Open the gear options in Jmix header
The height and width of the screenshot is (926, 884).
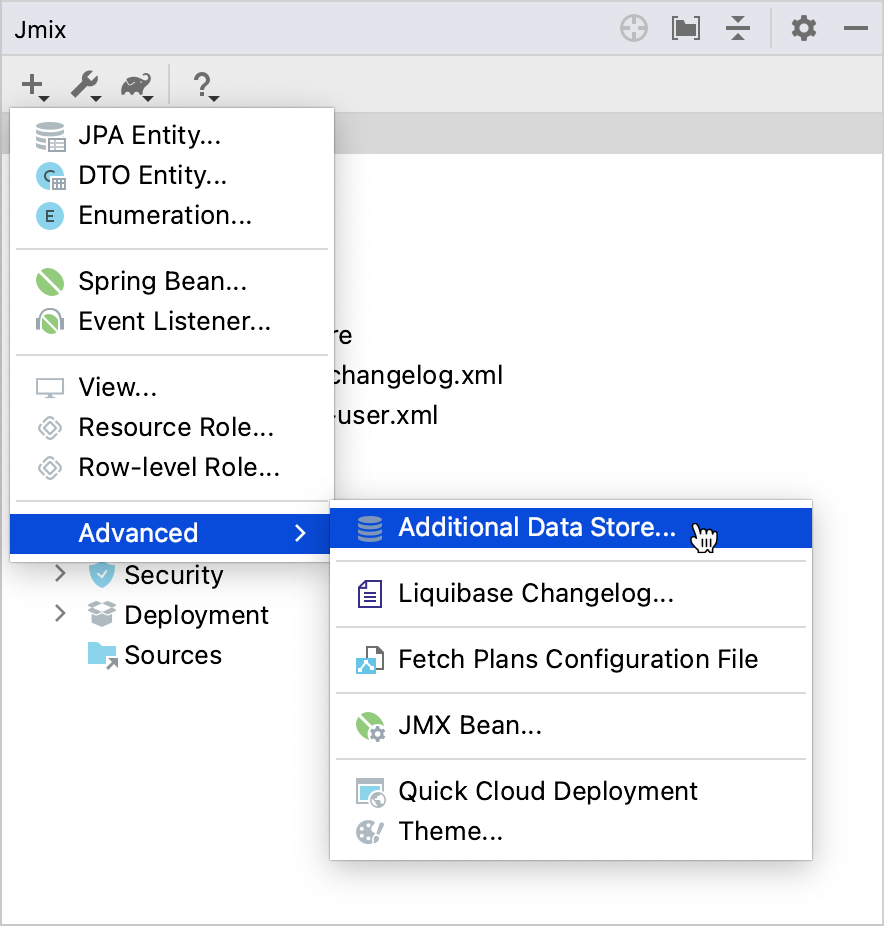pos(804,28)
